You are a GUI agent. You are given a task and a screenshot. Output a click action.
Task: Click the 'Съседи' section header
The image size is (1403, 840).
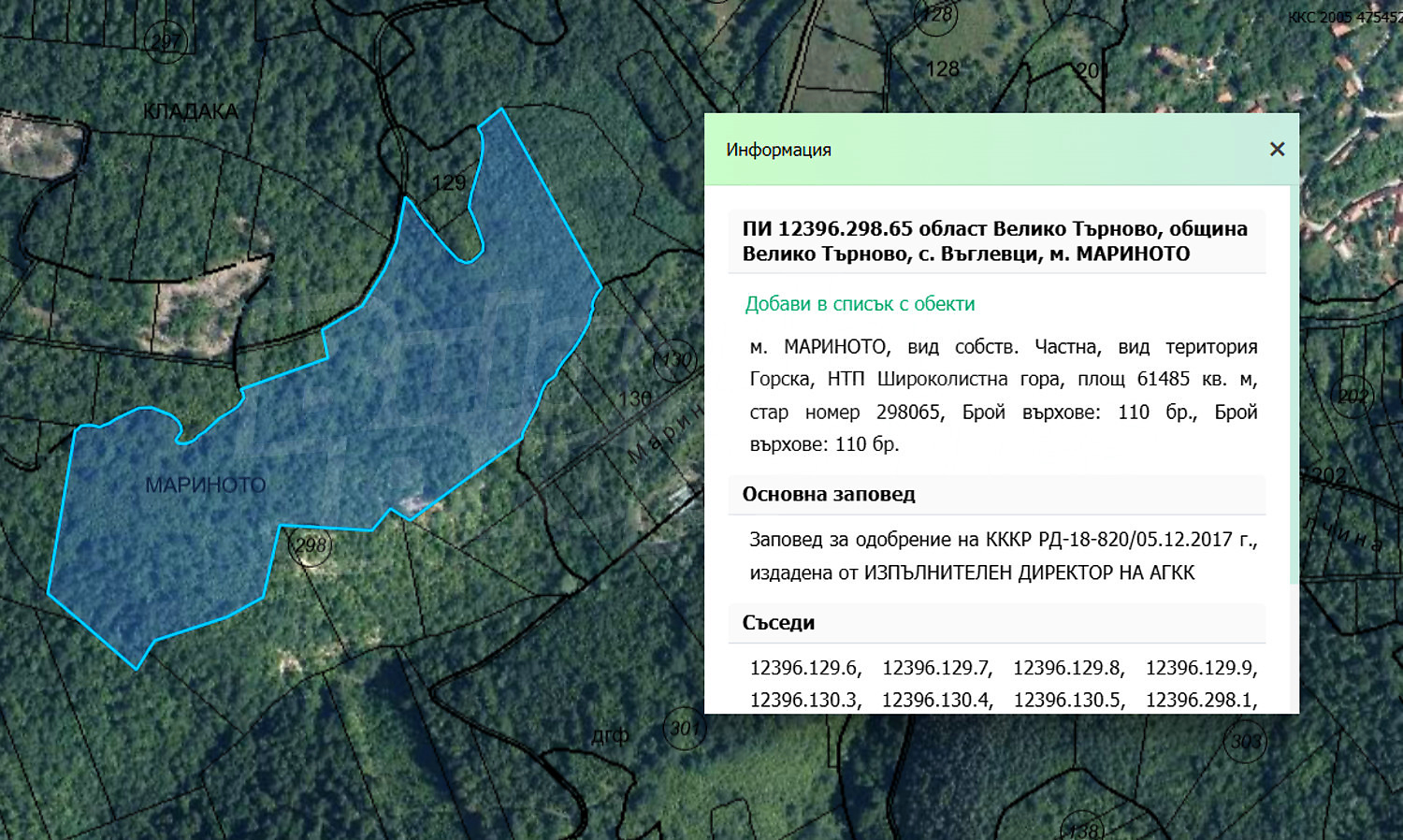point(778,623)
